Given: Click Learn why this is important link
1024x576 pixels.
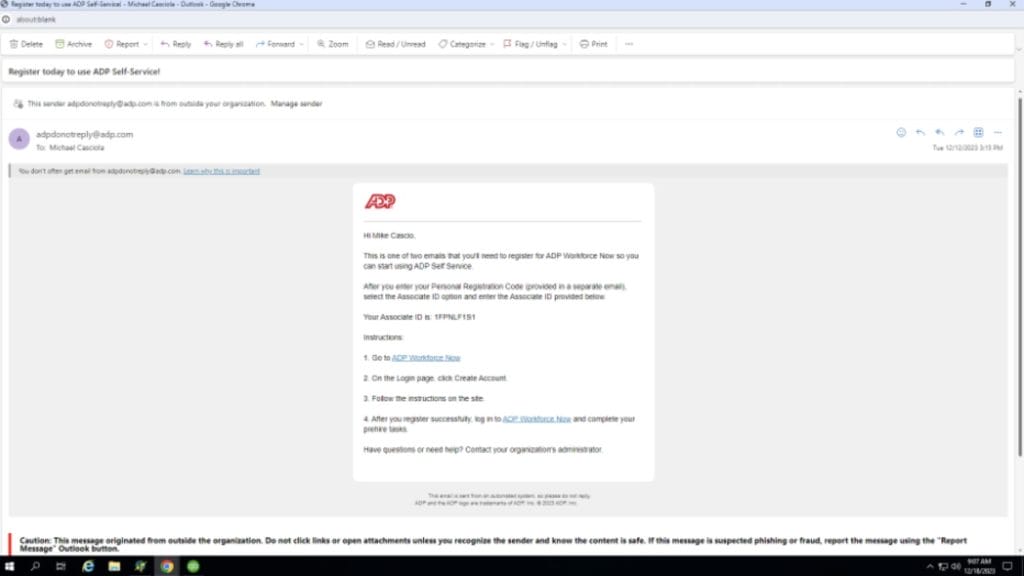Looking at the screenshot, I should (x=221, y=171).
